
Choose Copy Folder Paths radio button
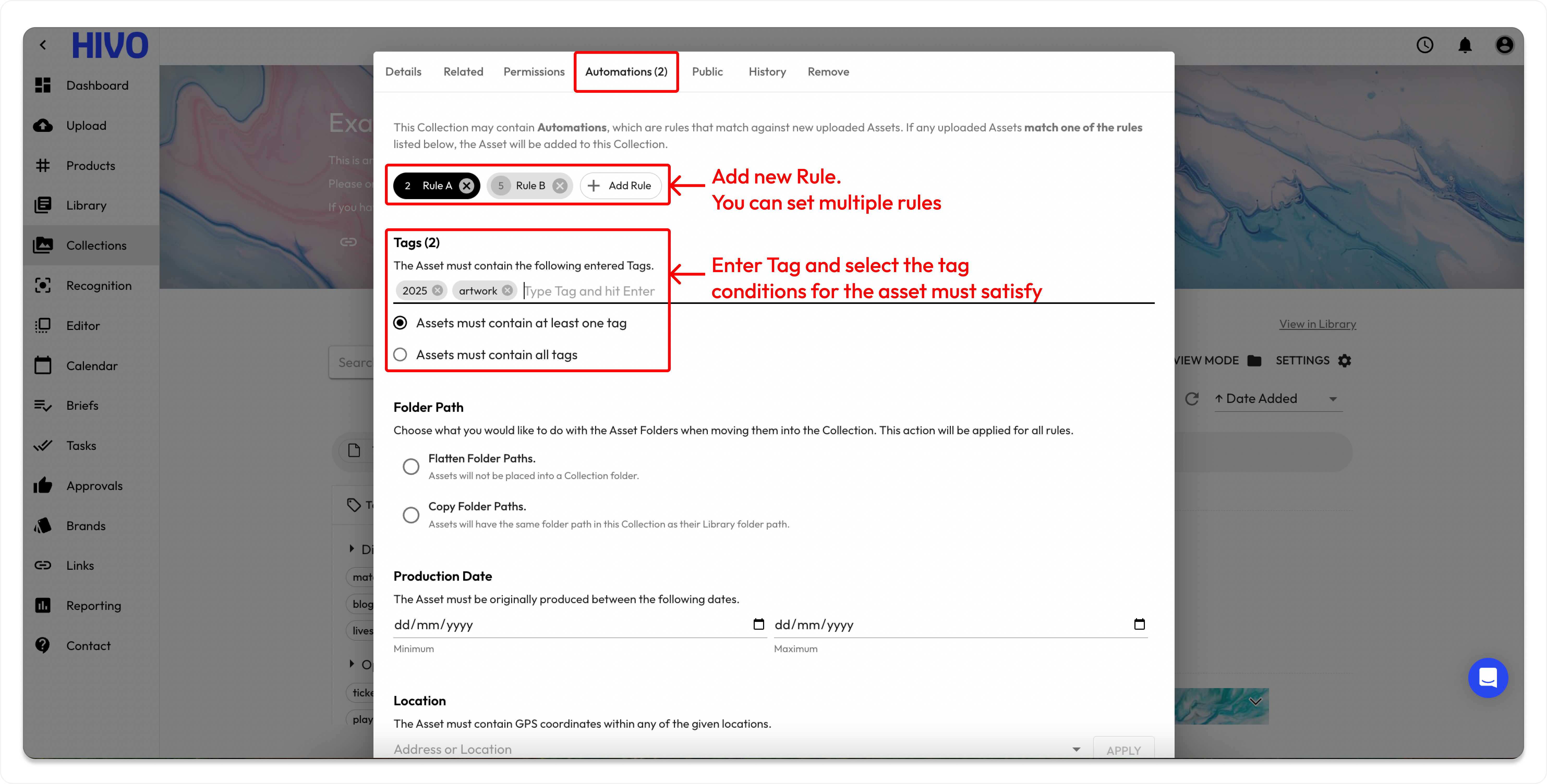(x=411, y=514)
